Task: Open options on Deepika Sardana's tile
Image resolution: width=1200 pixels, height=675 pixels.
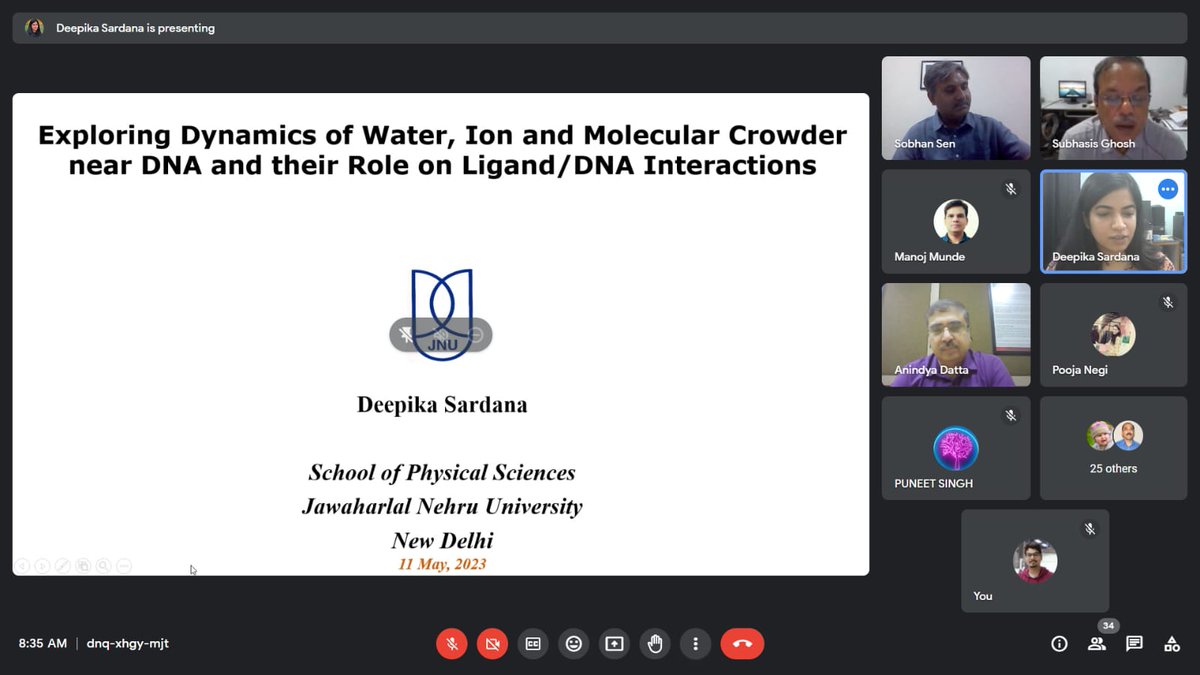Action: [x=1167, y=189]
